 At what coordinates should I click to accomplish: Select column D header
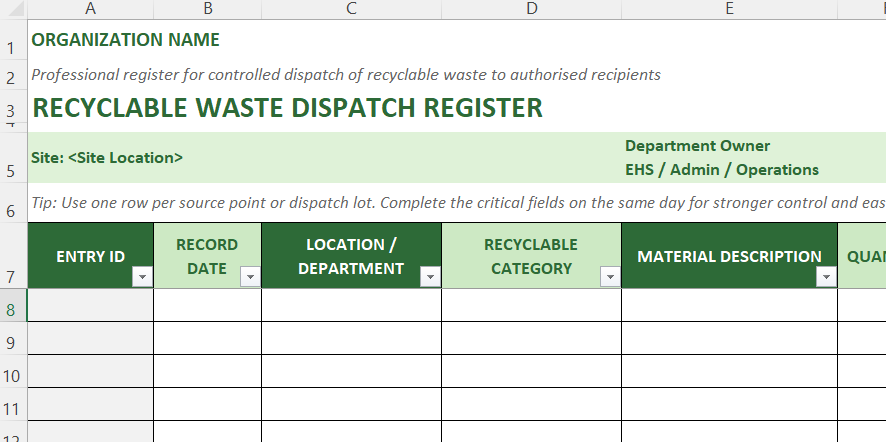[x=531, y=9]
